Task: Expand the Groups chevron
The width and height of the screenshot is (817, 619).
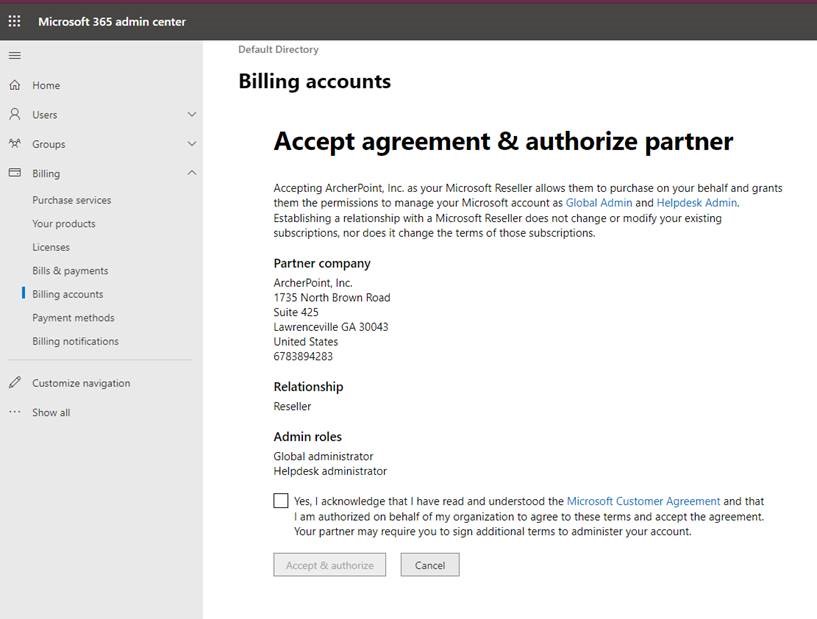Action: point(192,143)
